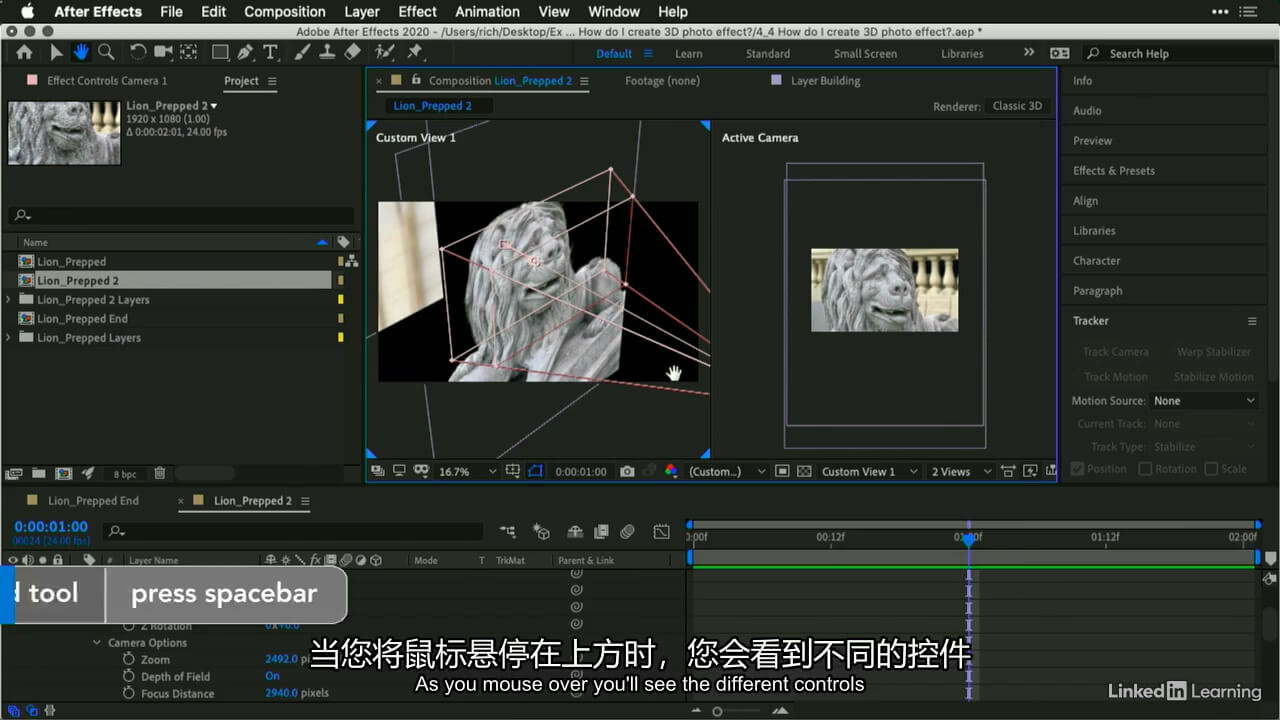The width and height of the screenshot is (1280, 720).
Task: Select the Horizontal Type tool
Action: pyautogui.click(x=270, y=53)
